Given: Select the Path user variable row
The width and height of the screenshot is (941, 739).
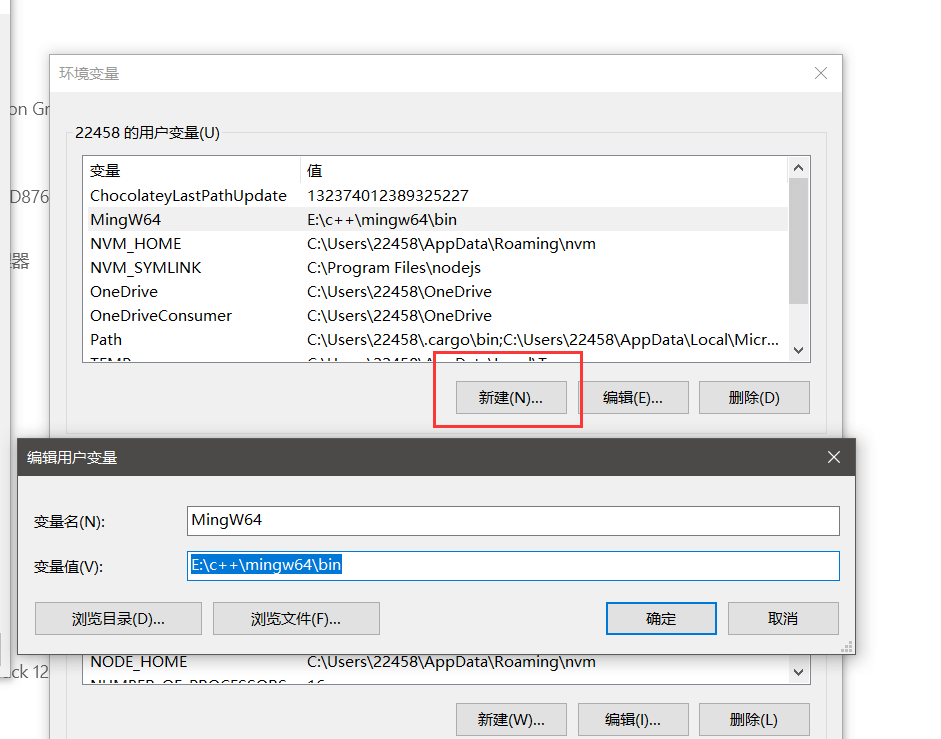Looking at the screenshot, I should pos(106,340).
